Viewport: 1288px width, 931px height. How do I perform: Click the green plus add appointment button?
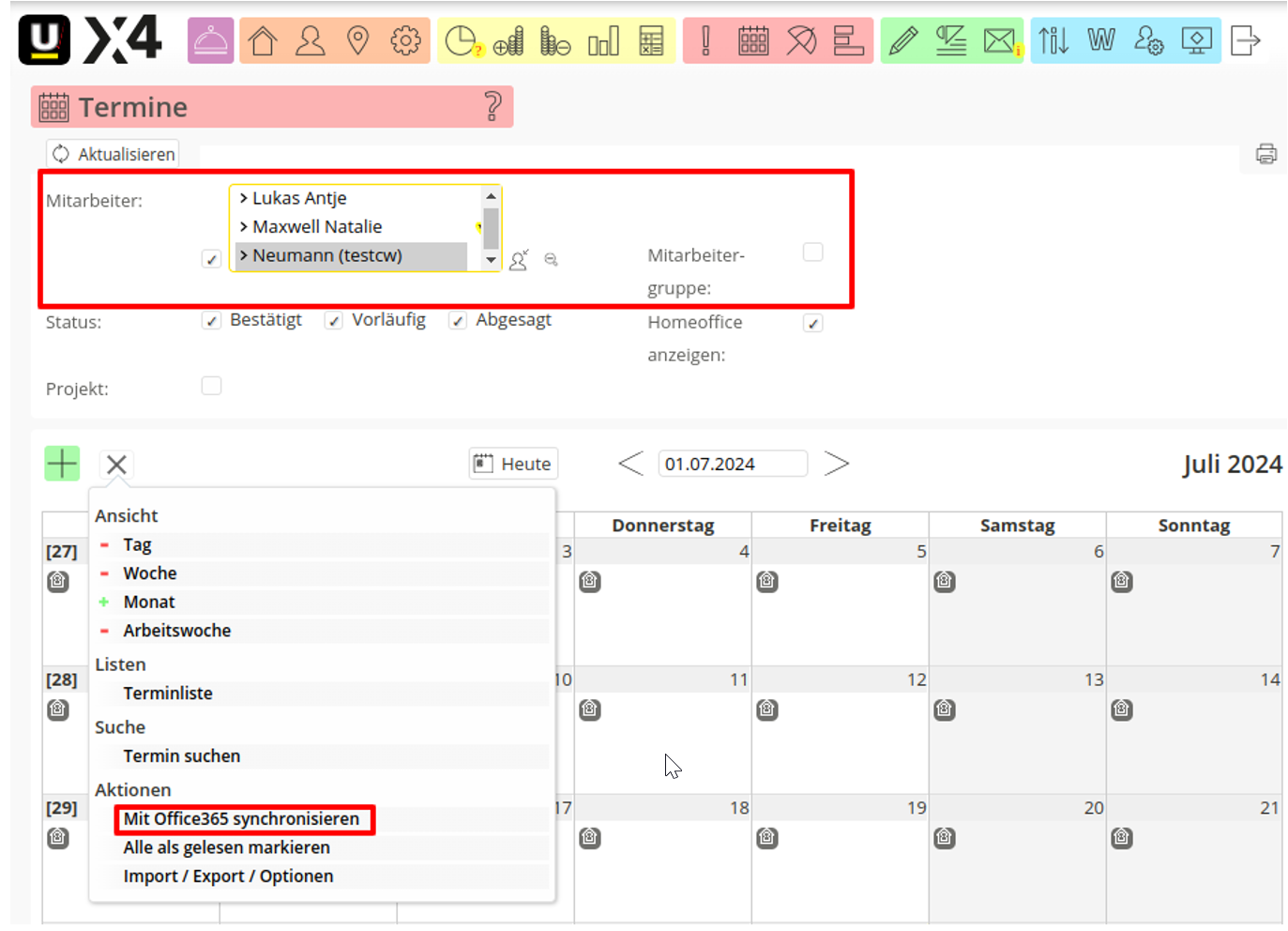tap(62, 464)
